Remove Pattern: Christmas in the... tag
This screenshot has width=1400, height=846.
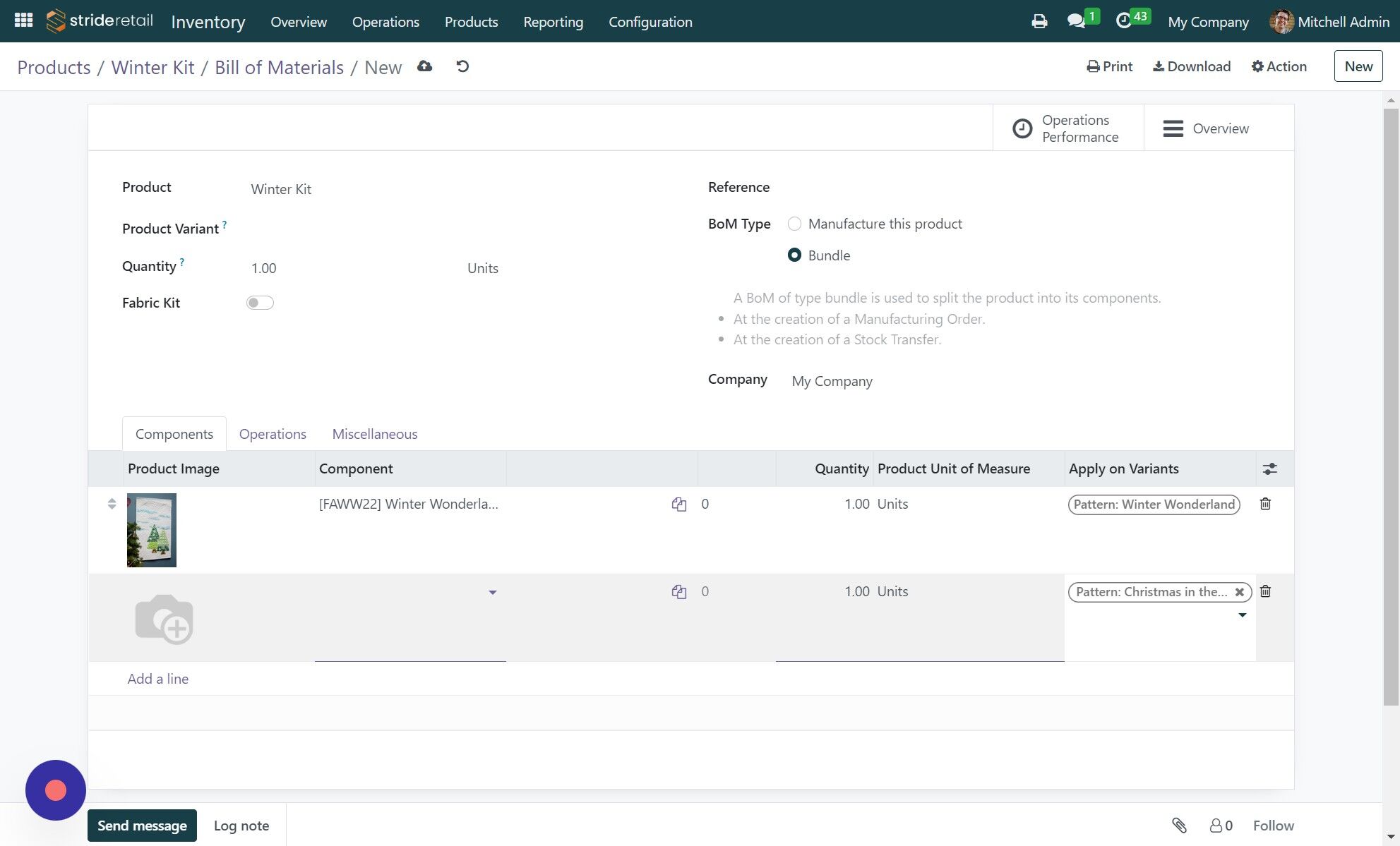coord(1239,592)
